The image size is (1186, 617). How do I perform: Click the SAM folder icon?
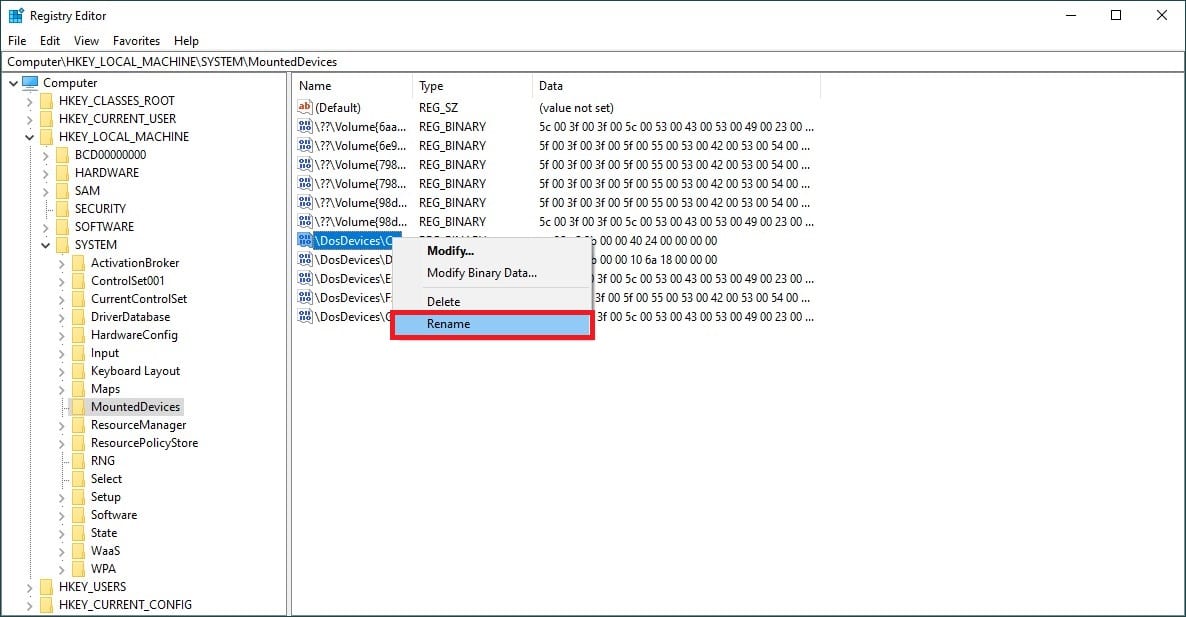click(62, 191)
